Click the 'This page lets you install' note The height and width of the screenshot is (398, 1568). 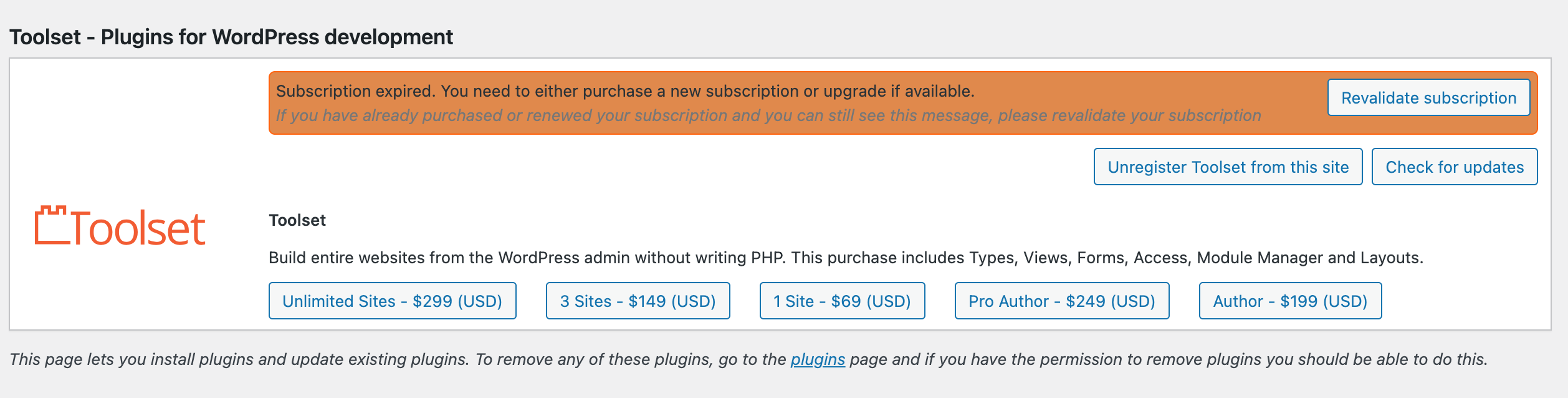coord(239,359)
